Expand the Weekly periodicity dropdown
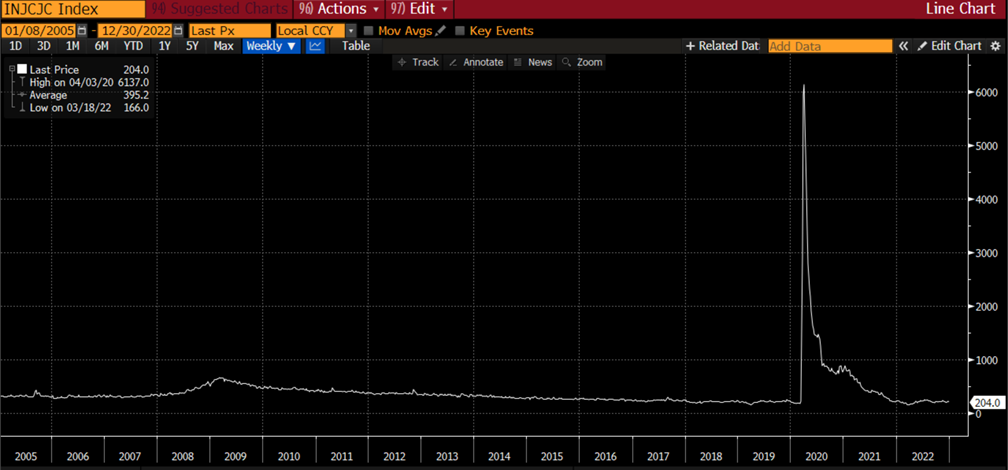Screen dimensions: 1008x470 [271, 46]
